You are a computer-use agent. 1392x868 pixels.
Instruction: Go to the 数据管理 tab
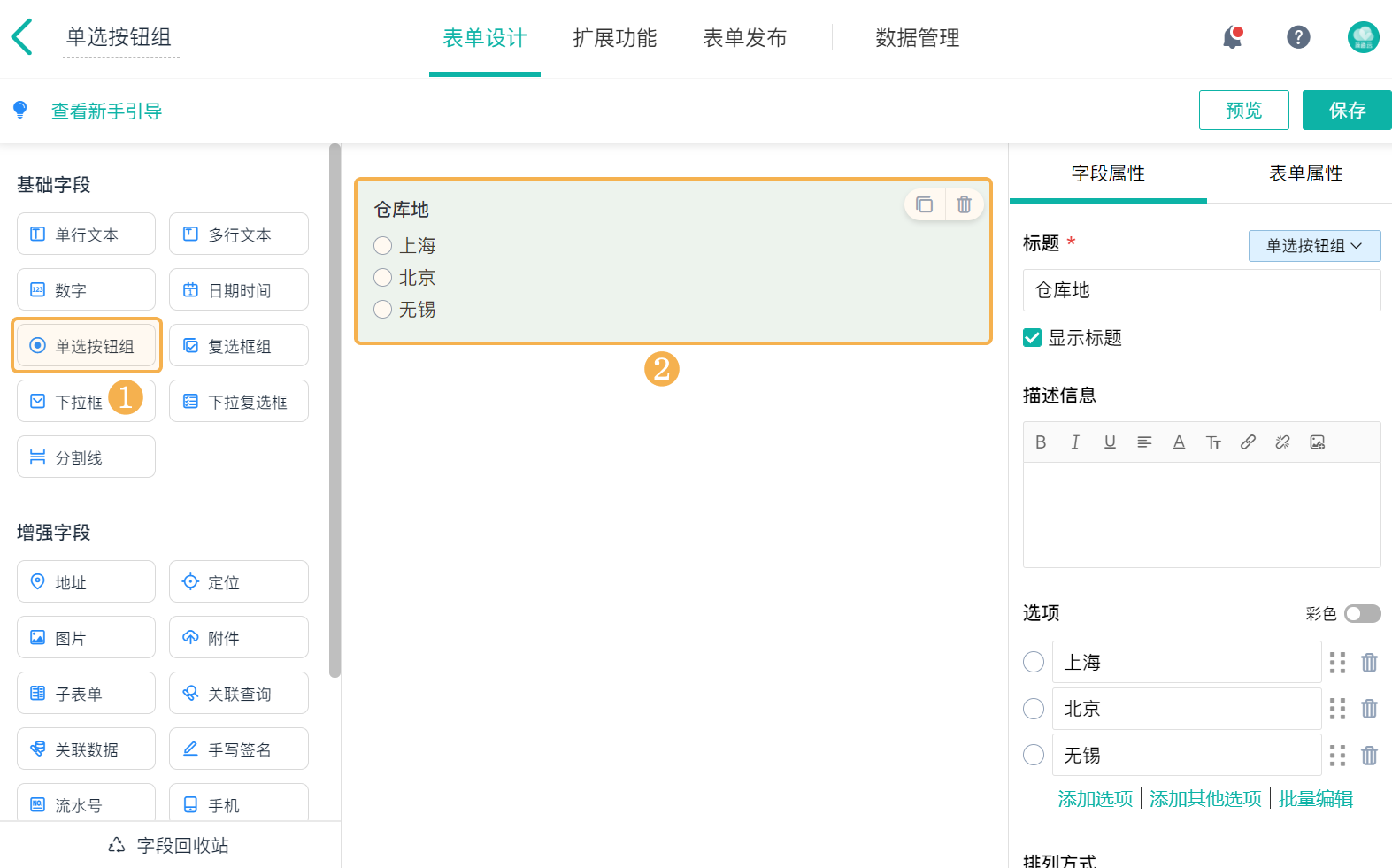click(x=917, y=38)
